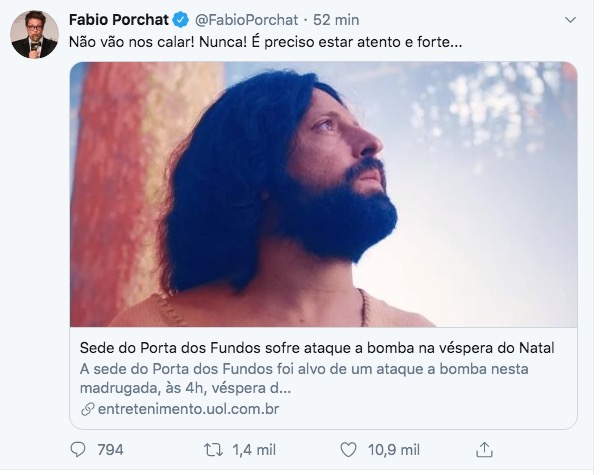Click the 10,9 mil likes count

394,449
